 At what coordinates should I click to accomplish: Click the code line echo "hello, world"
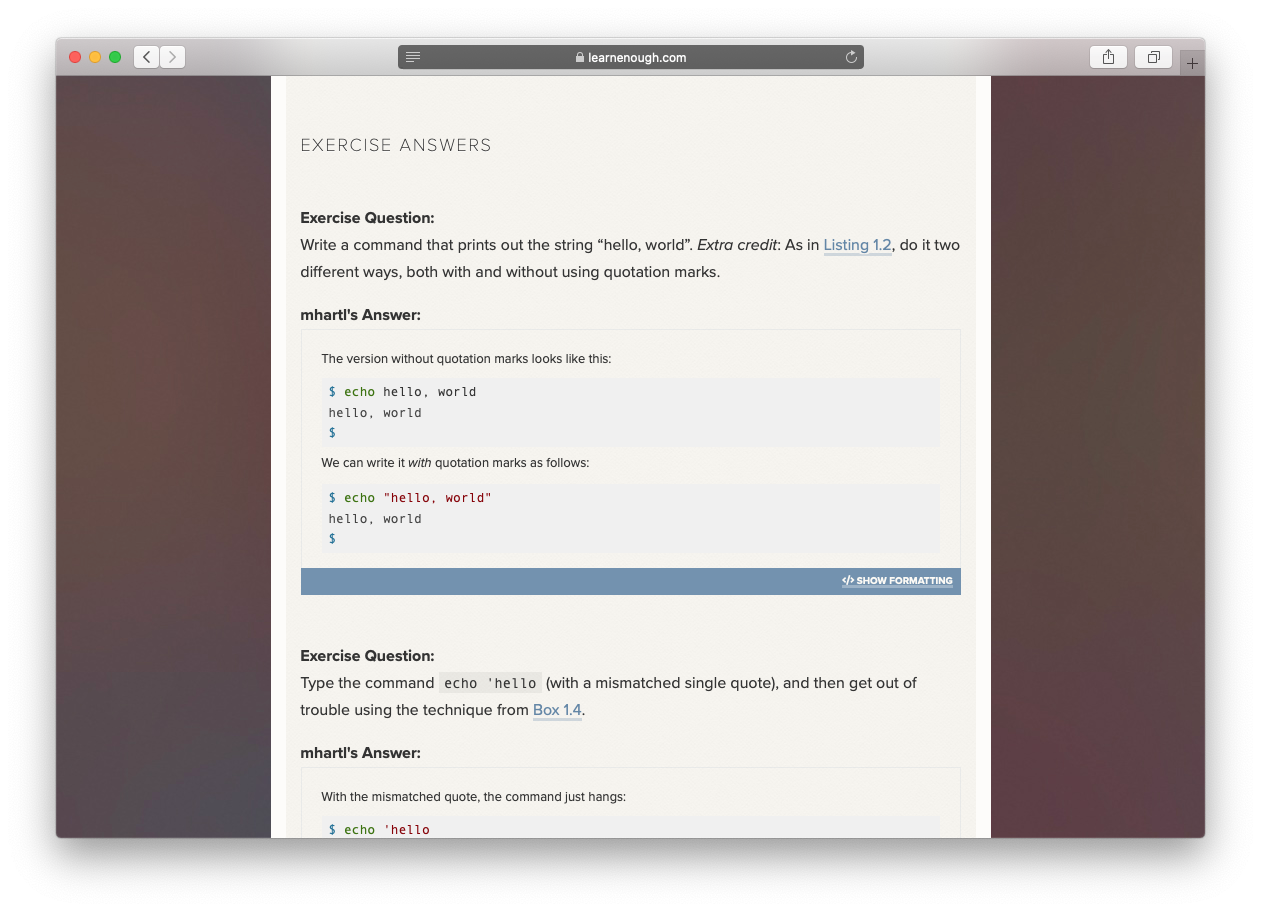click(417, 498)
